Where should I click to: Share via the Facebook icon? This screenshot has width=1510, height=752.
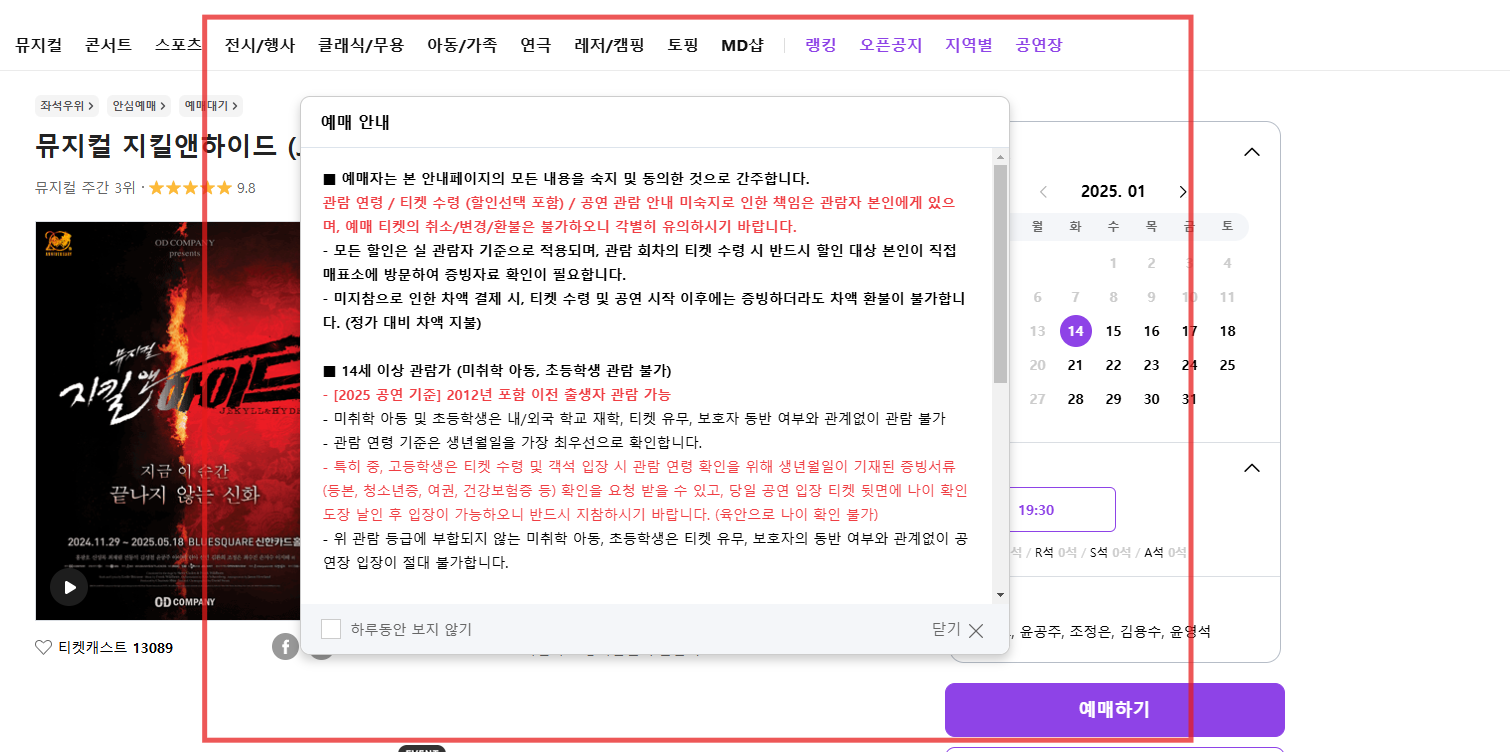click(x=285, y=646)
